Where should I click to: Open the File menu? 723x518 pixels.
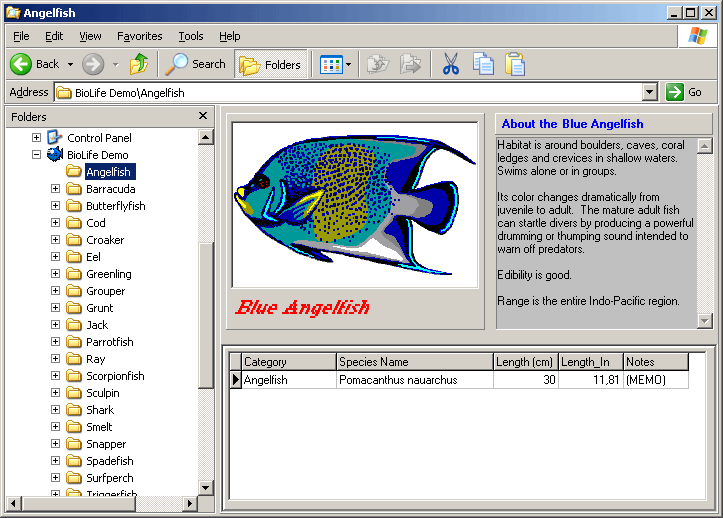[21, 36]
